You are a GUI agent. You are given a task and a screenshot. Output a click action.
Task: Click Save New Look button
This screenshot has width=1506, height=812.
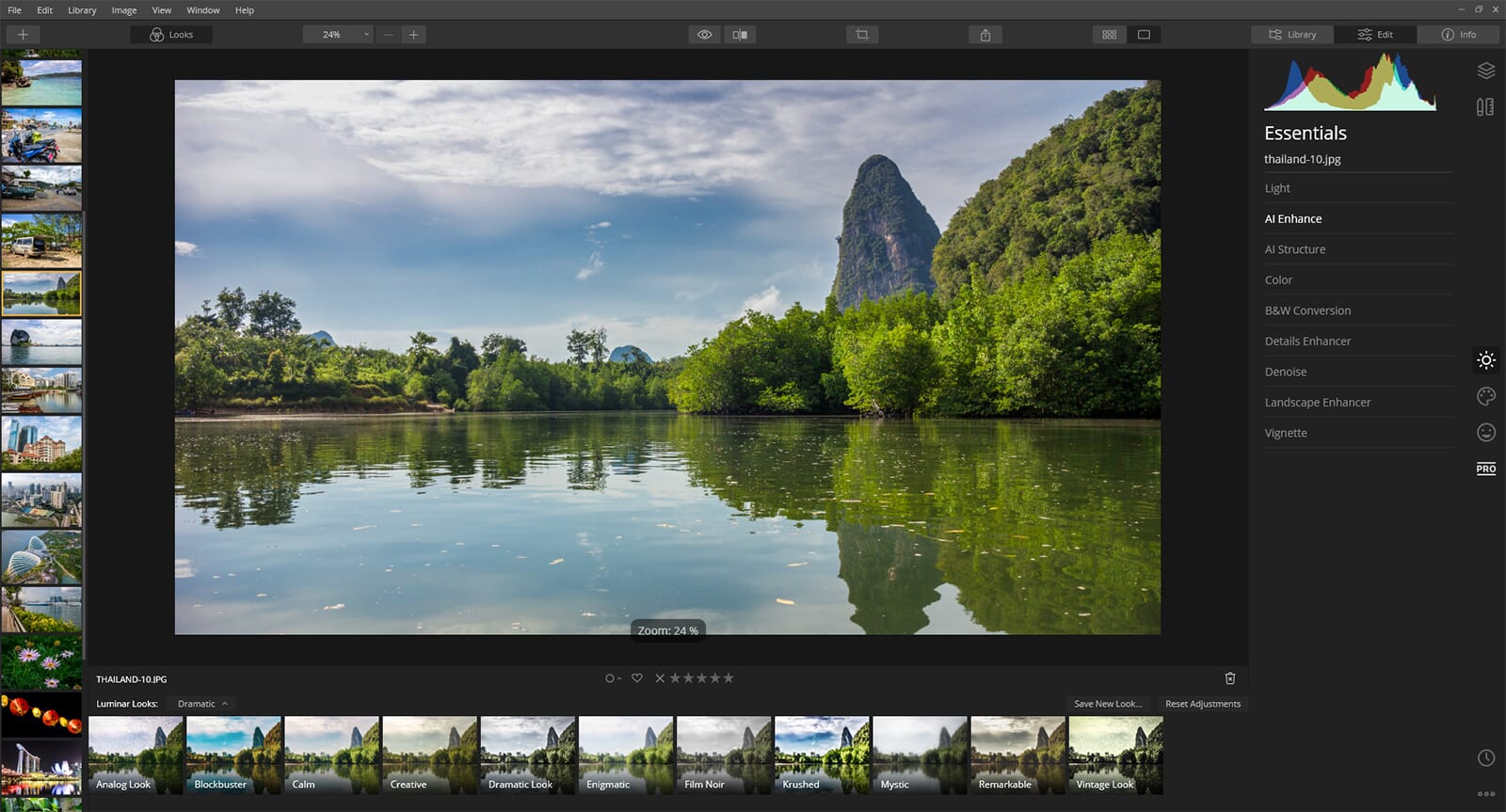coord(1108,704)
